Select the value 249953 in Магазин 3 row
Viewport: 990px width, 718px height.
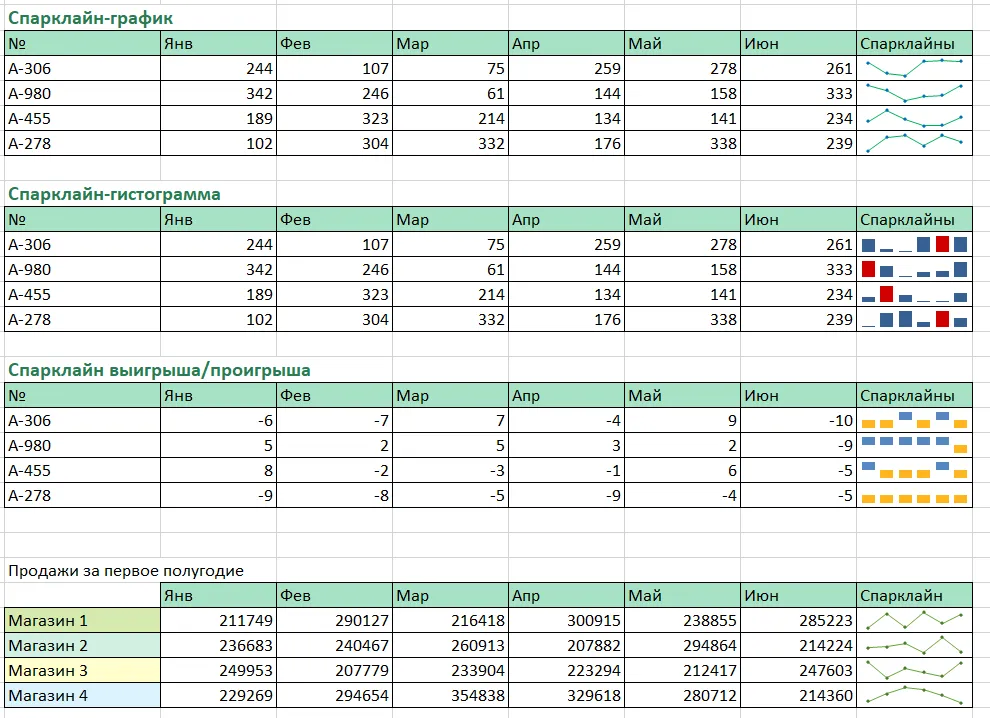coord(218,670)
